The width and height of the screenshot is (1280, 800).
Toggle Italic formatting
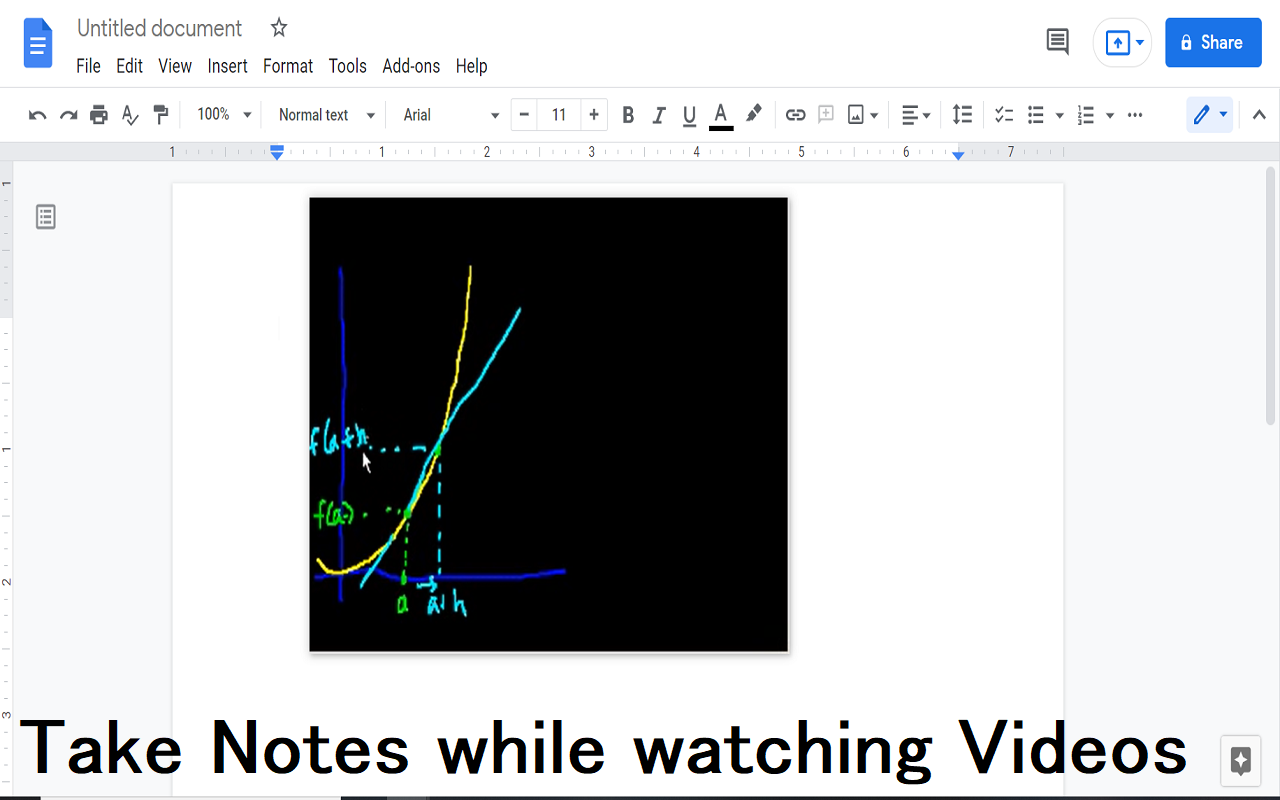658,115
